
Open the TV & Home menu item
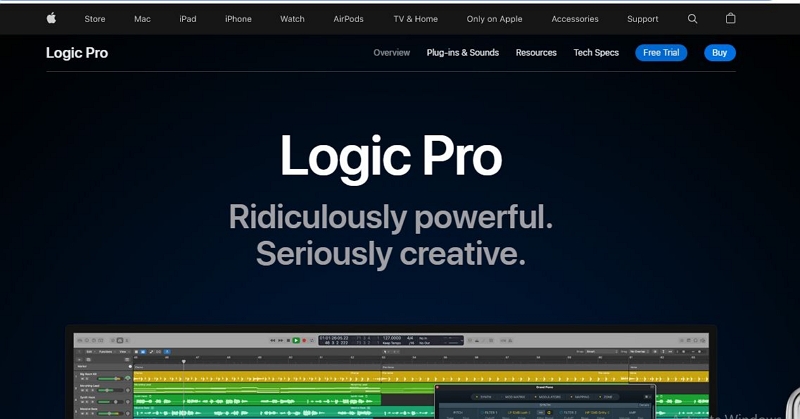point(416,19)
